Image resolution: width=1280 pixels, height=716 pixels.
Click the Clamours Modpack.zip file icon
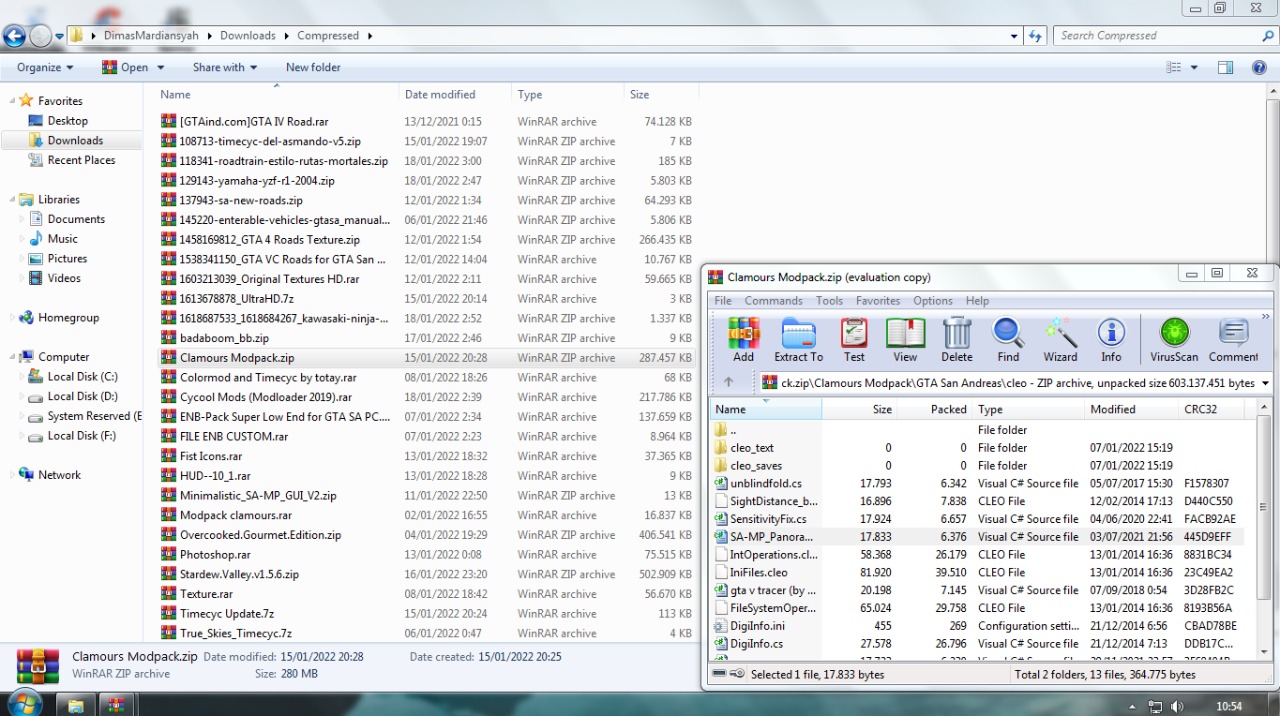[169, 358]
